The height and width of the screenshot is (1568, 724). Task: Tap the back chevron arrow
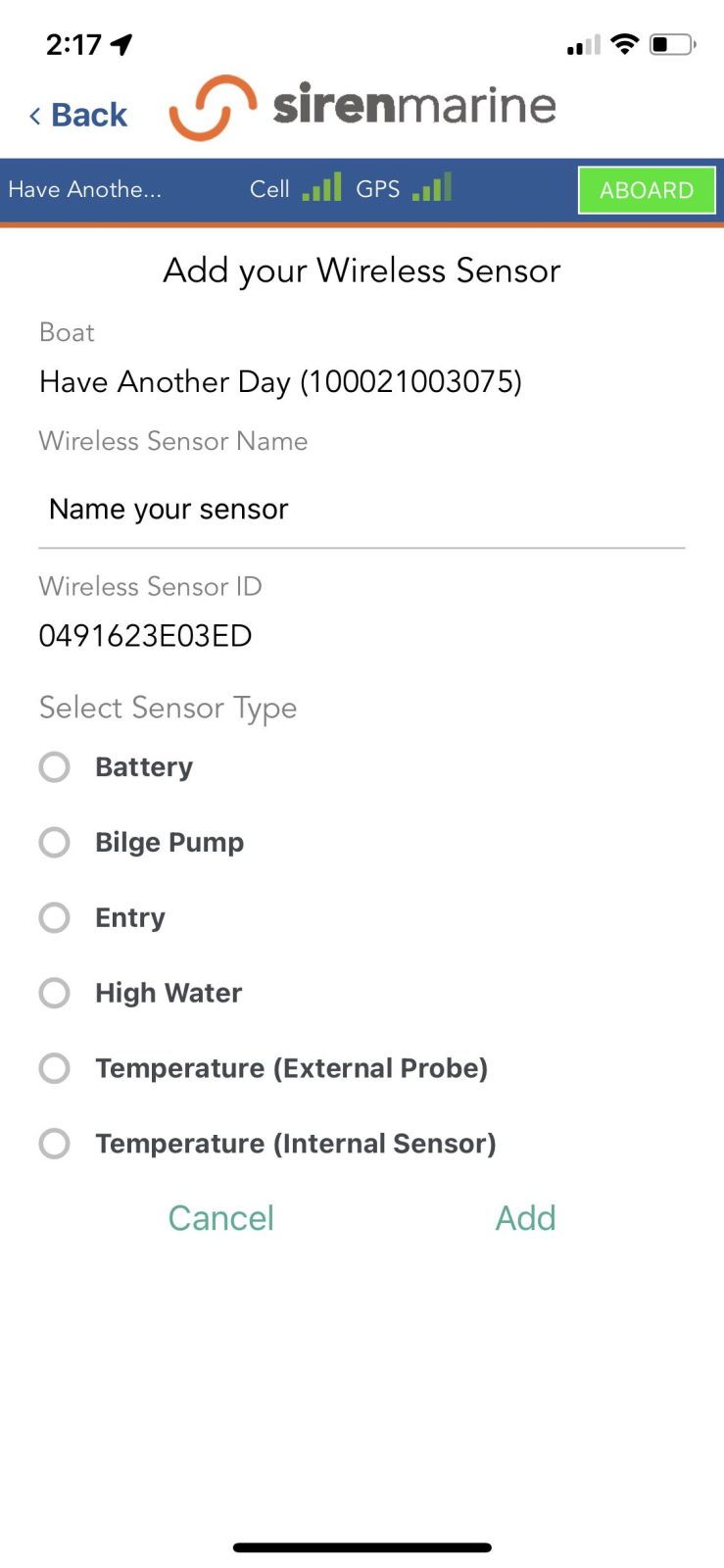click(x=35, y=116)
